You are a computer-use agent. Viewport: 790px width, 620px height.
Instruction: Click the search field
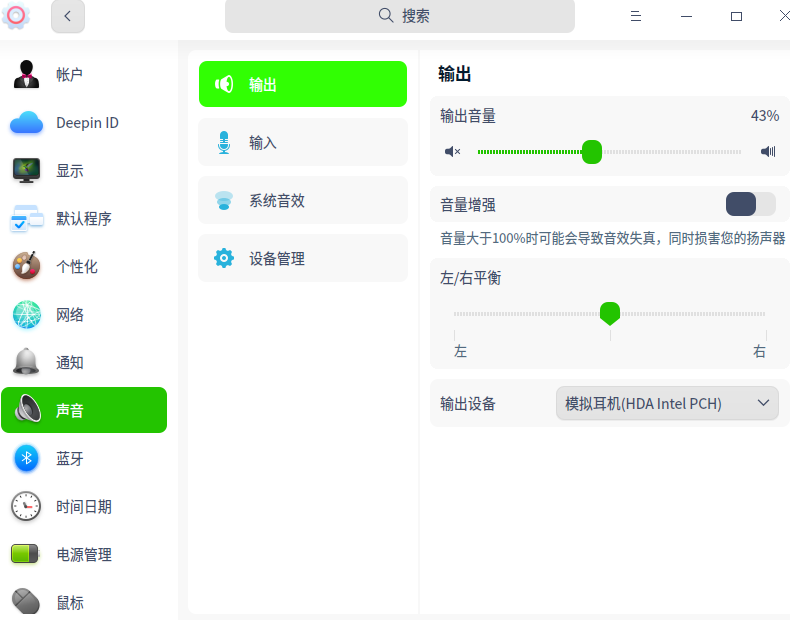pos(400,16)
